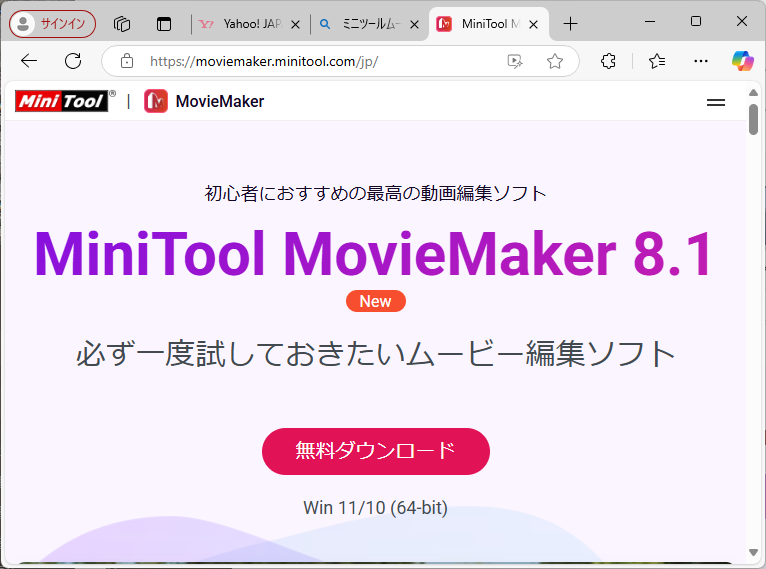Toggle the vertical tabs icon
The height and width of the screenshot is (569, 766).
(x=164, y=23)
